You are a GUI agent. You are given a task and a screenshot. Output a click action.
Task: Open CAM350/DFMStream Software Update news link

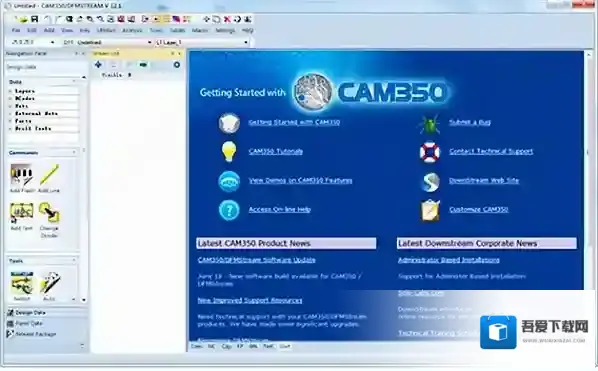(x=257, y=260)
